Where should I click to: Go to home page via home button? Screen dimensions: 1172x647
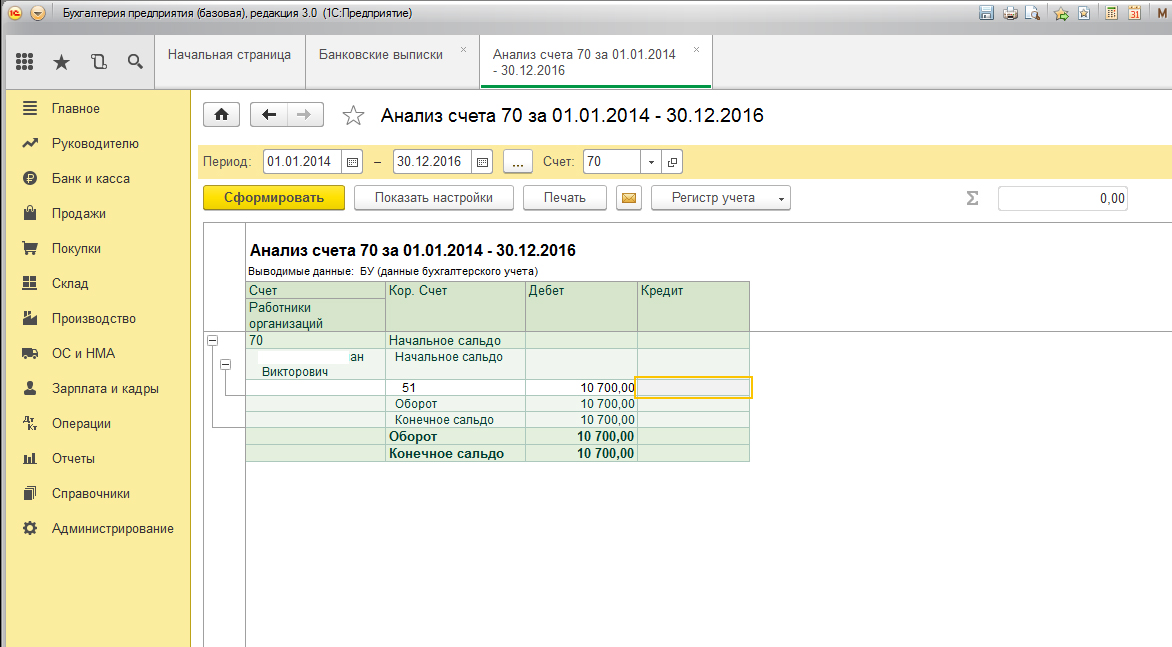pos(221,115)
